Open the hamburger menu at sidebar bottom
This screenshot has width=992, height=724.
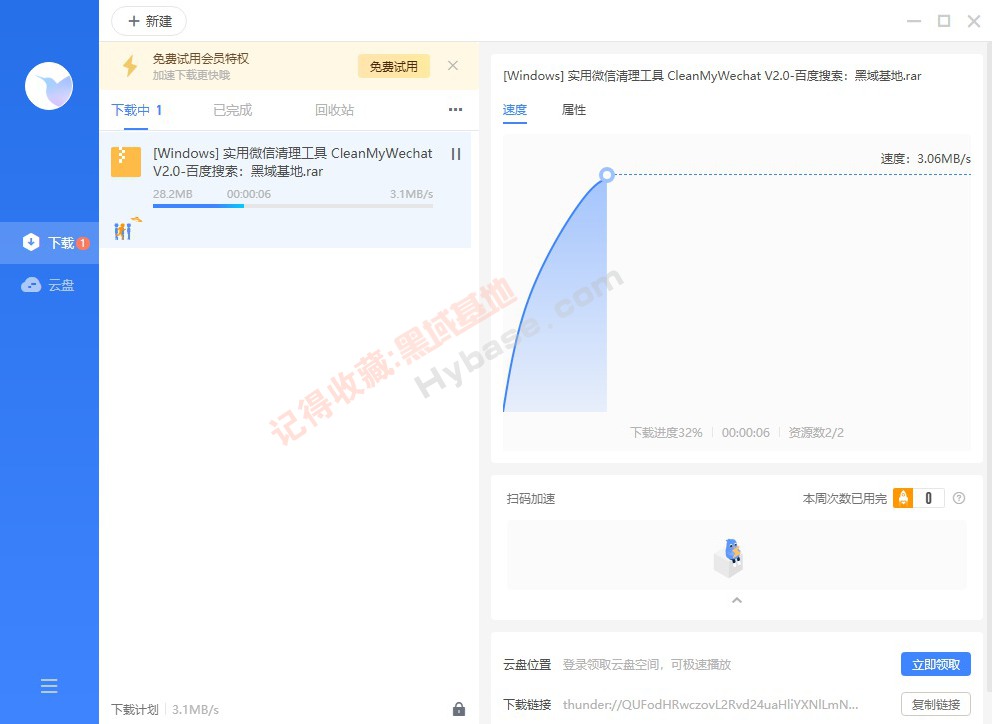click(x=49, y=686)
